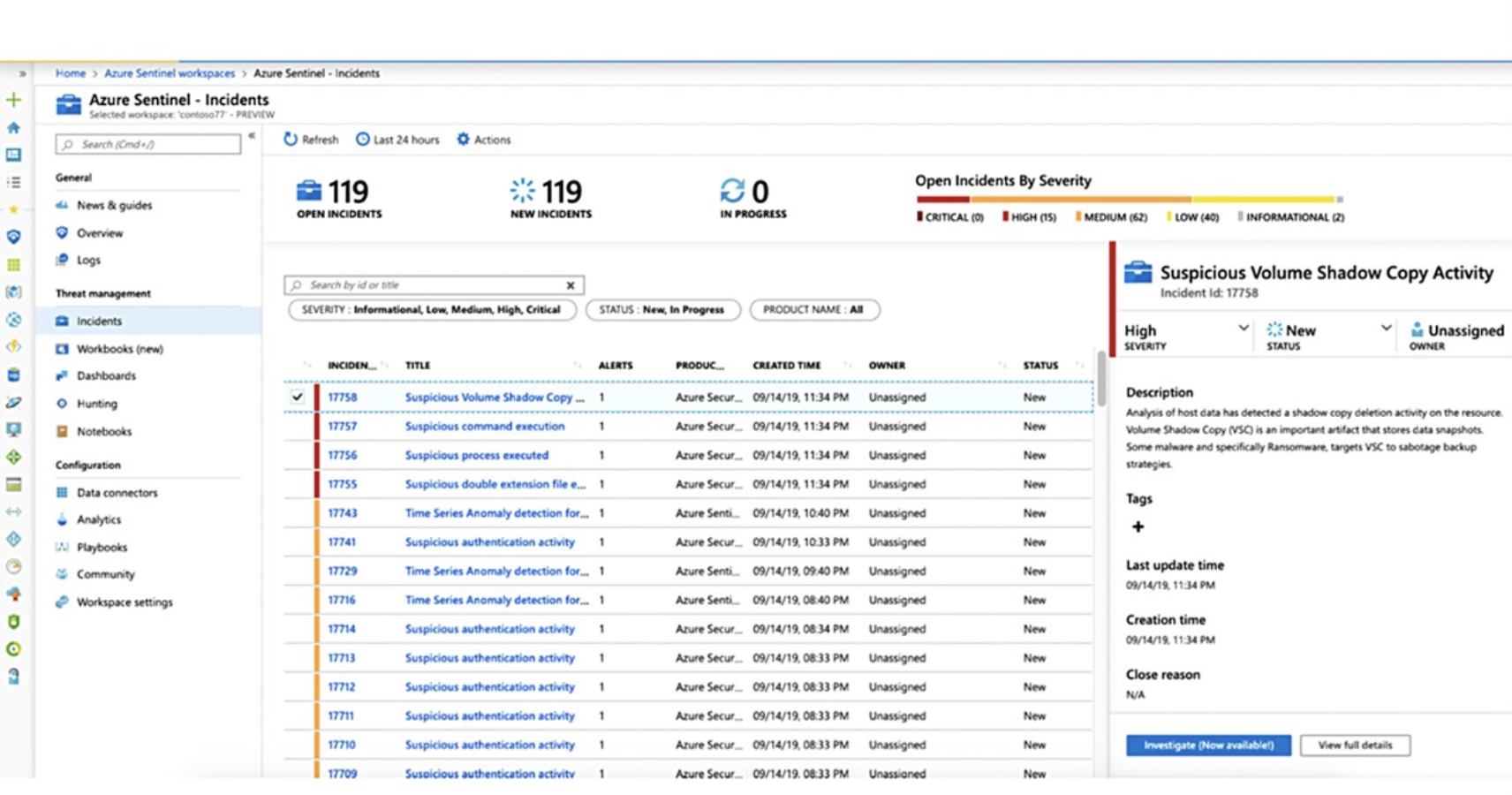Open the Product Name filter pill
Viewport: 1512px width, 795px height.
(814, 310)
